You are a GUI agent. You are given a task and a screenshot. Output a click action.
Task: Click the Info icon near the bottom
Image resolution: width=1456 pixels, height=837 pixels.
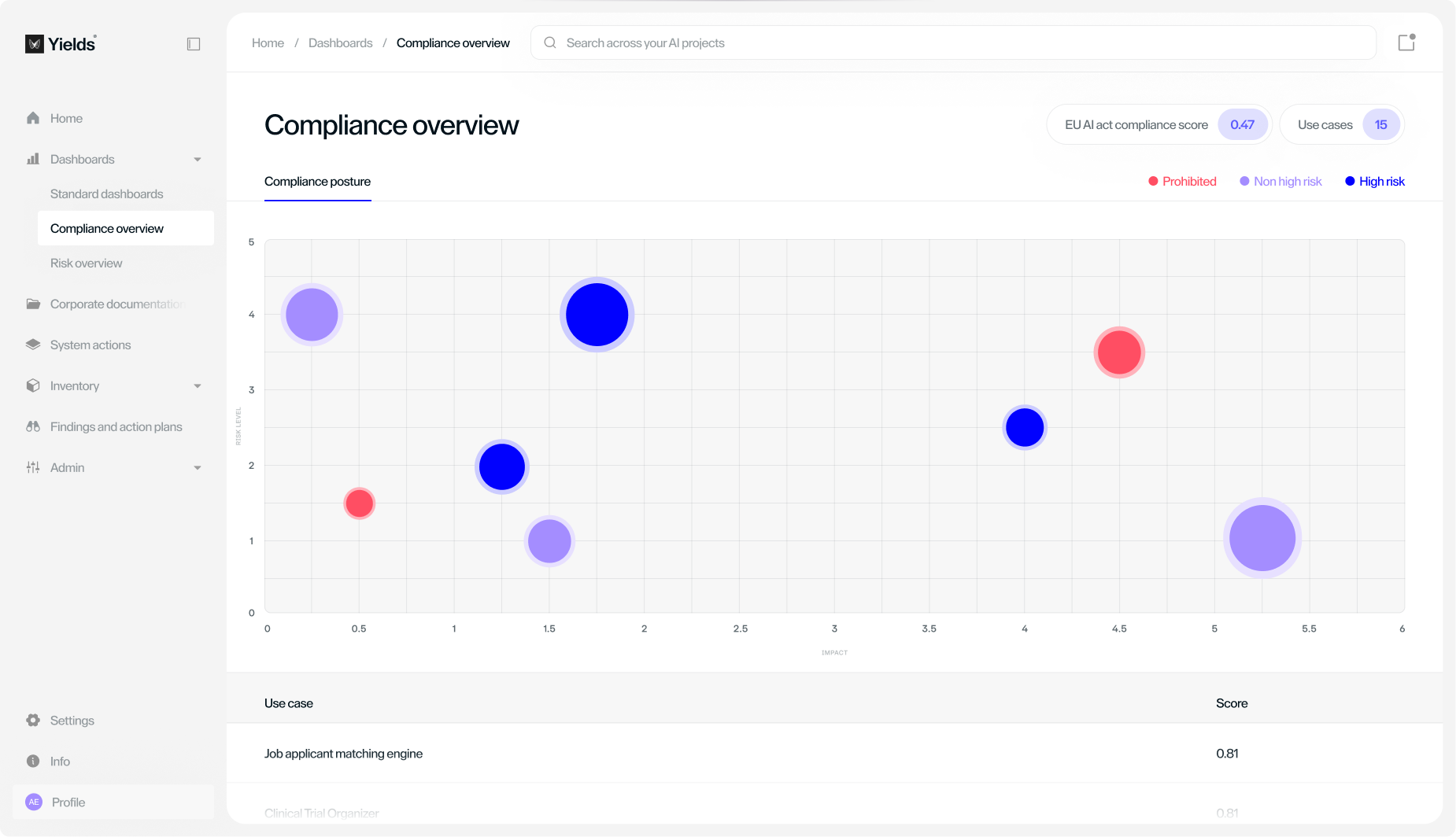(33, 761)
